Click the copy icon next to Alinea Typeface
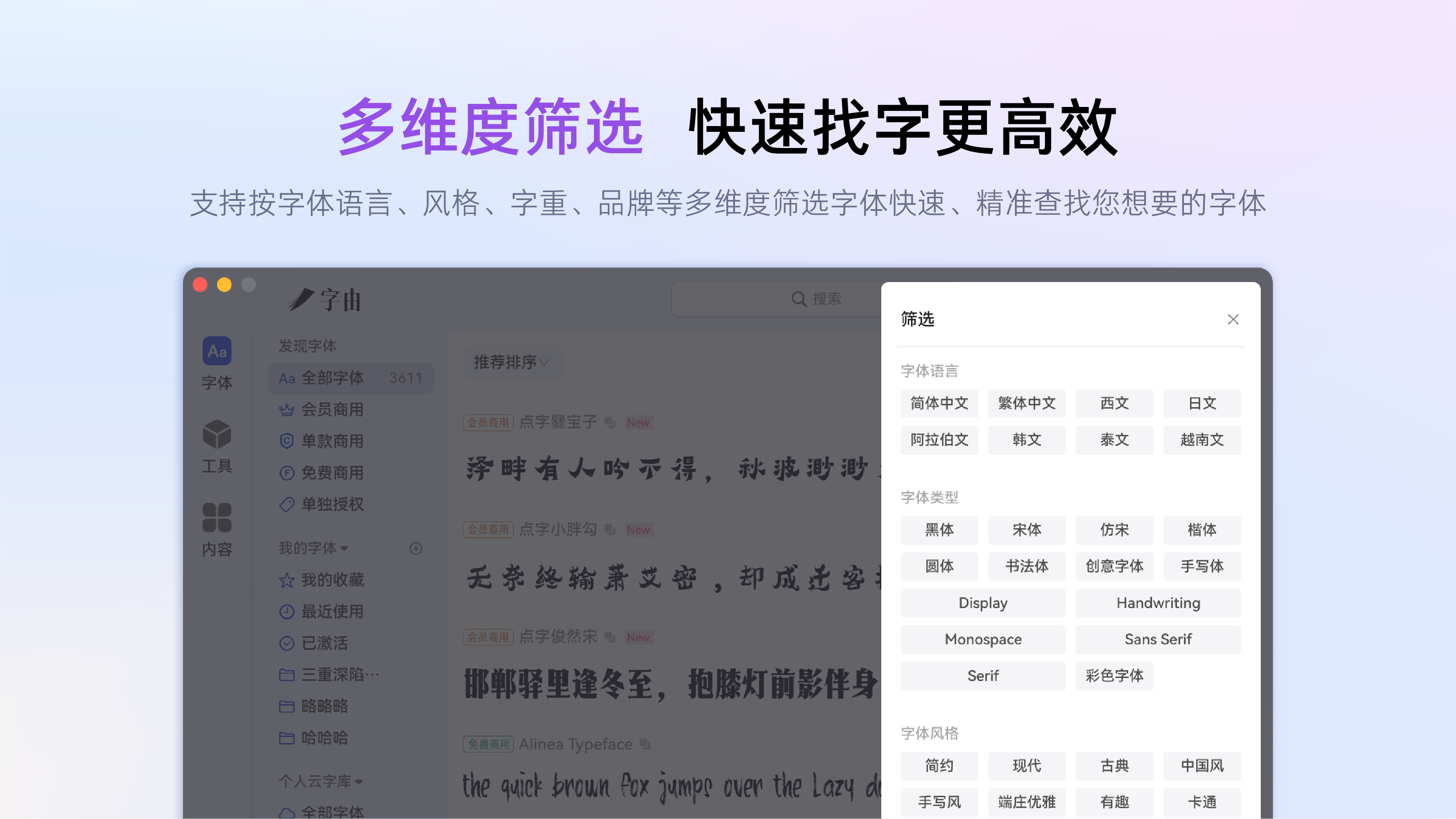The image size is (1456, 819). (645, 744)
